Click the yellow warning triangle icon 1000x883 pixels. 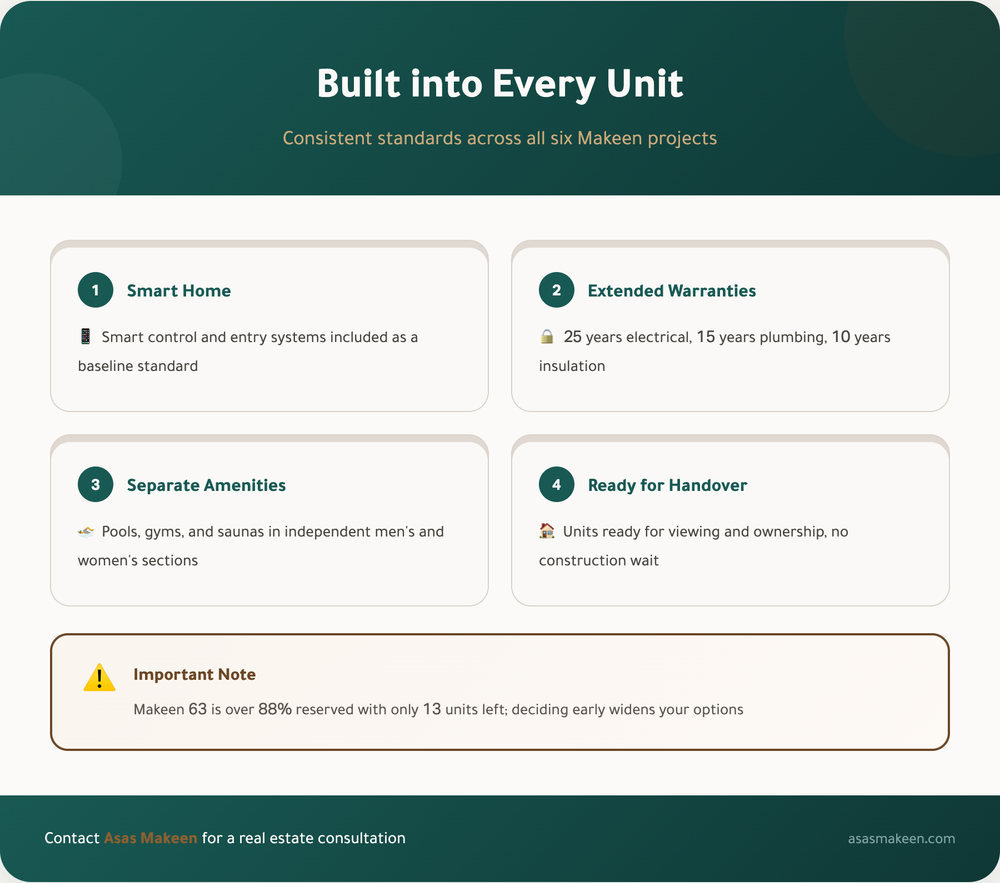pos(99,678)
